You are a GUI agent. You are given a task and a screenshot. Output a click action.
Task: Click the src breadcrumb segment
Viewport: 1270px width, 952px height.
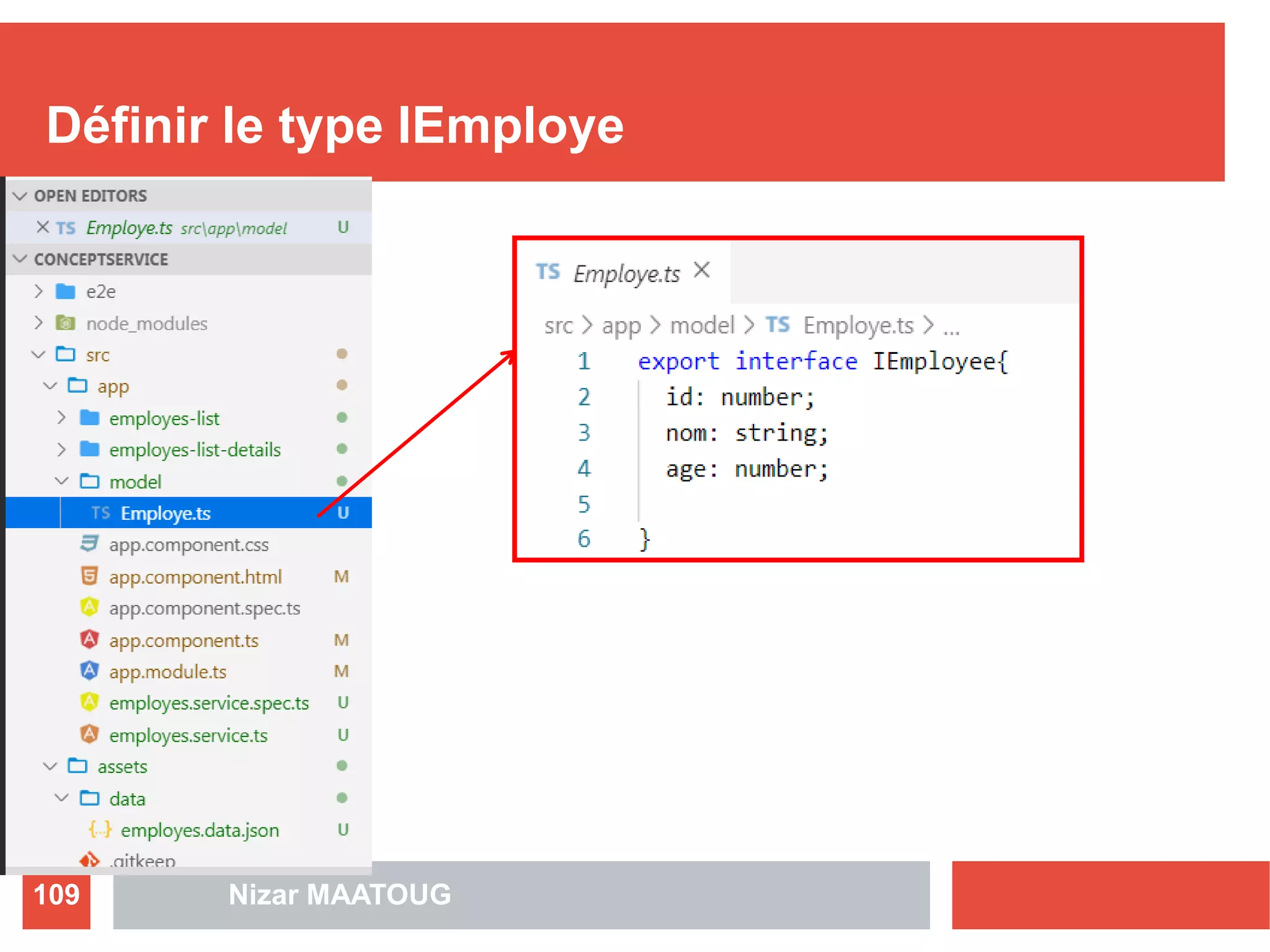tap(559, 325)
